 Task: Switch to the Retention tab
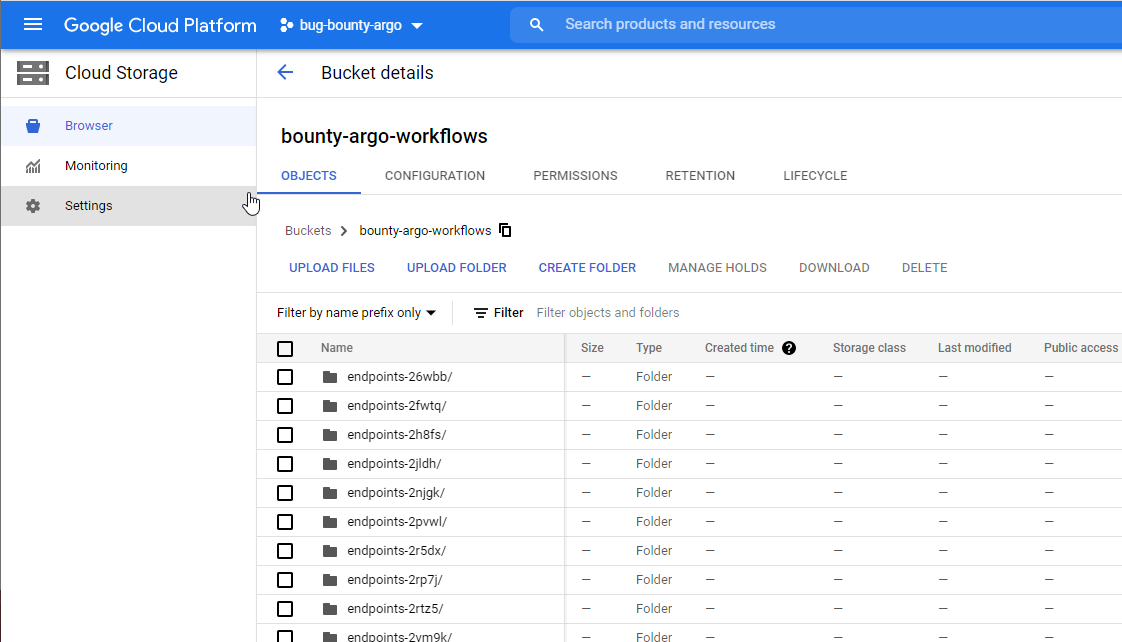(700, 176)
